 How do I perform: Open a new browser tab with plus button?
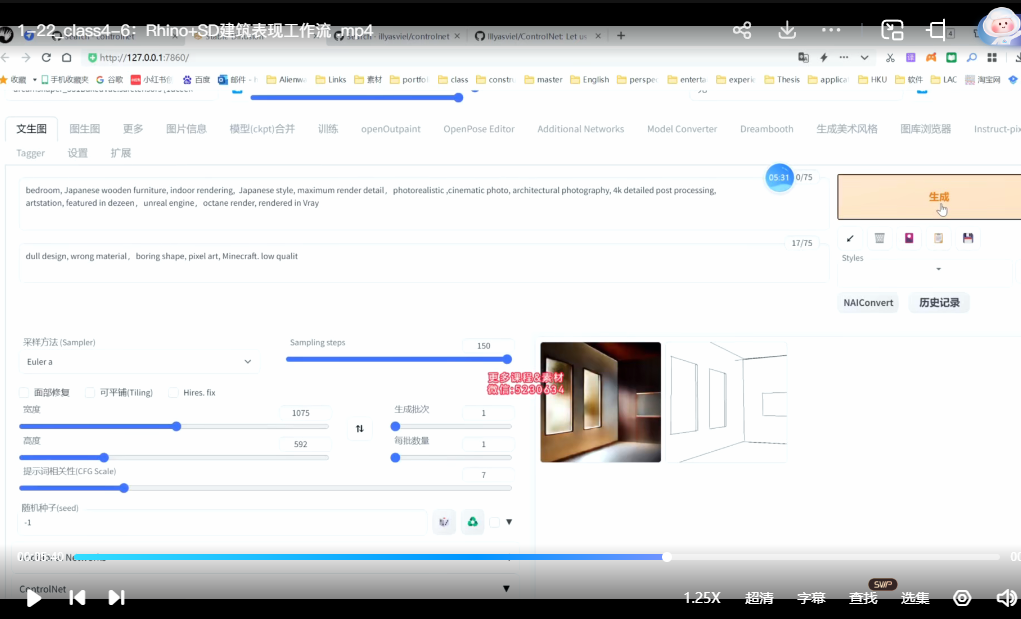621,36
